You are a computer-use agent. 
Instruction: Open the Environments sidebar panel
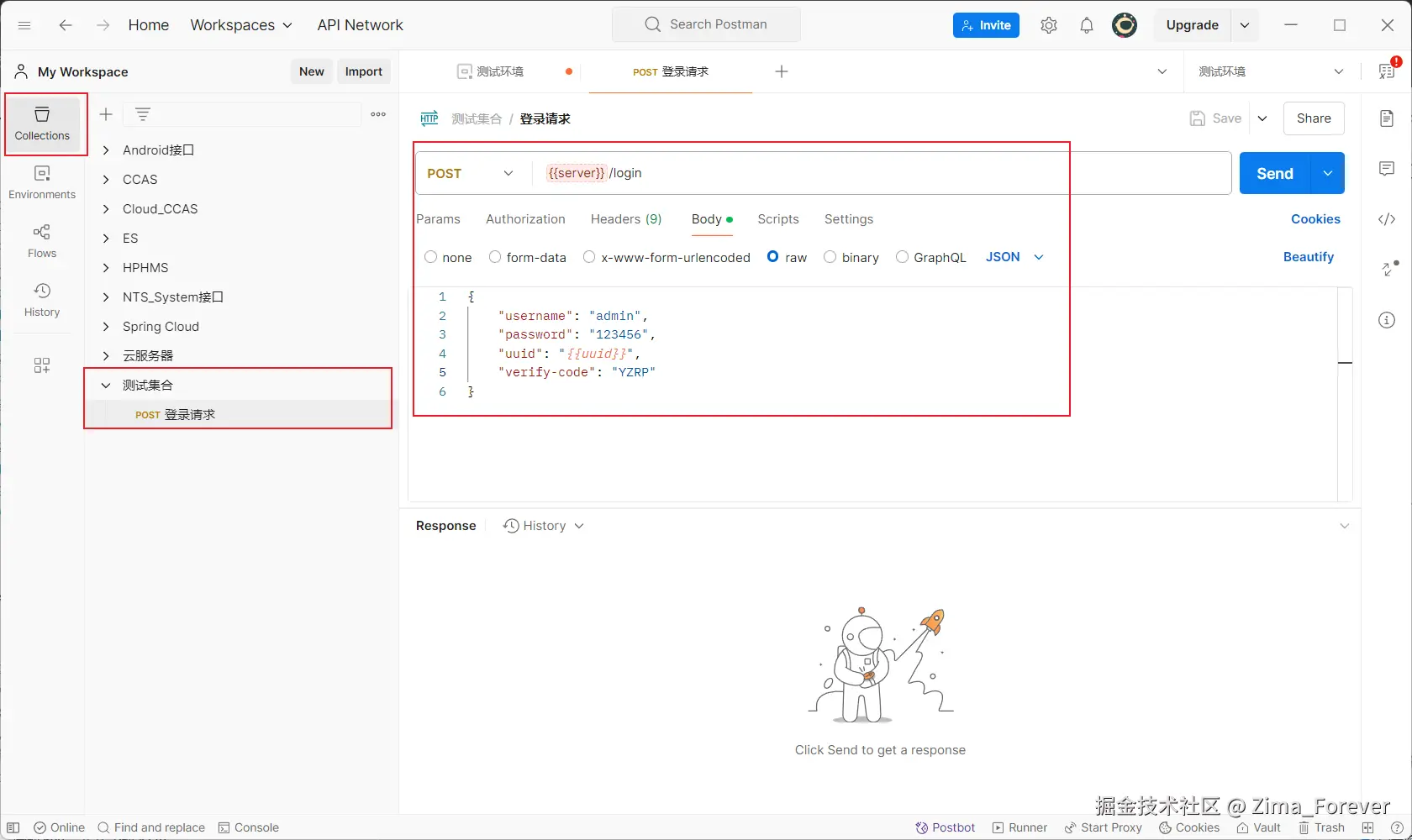pos(42,182)
